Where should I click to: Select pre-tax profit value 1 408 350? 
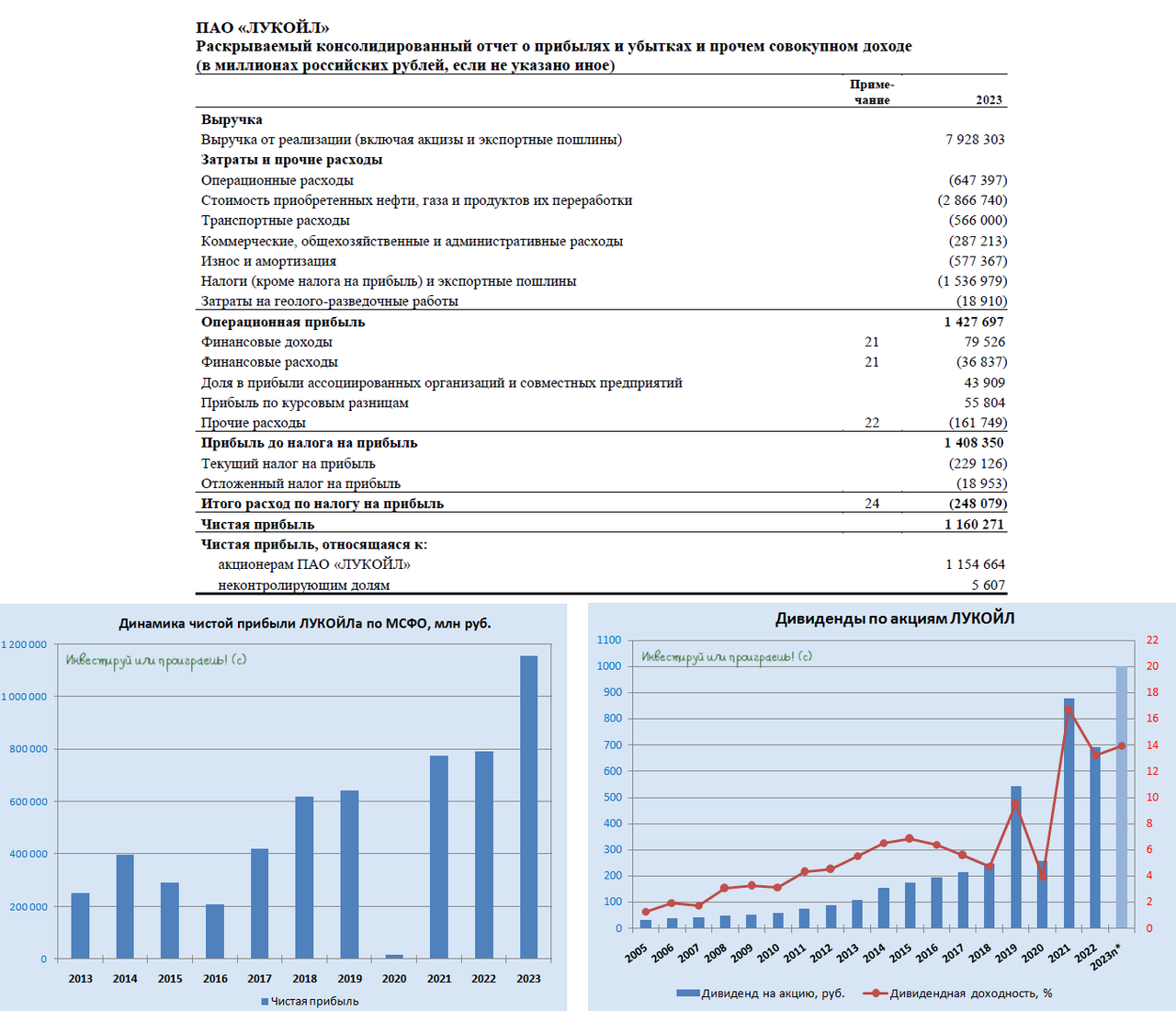click(x=974, y=443)
